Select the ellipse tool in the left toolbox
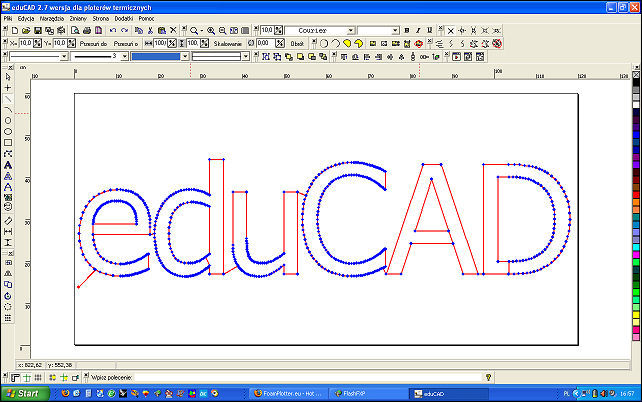Screen dimensions: 642x402 8,131
